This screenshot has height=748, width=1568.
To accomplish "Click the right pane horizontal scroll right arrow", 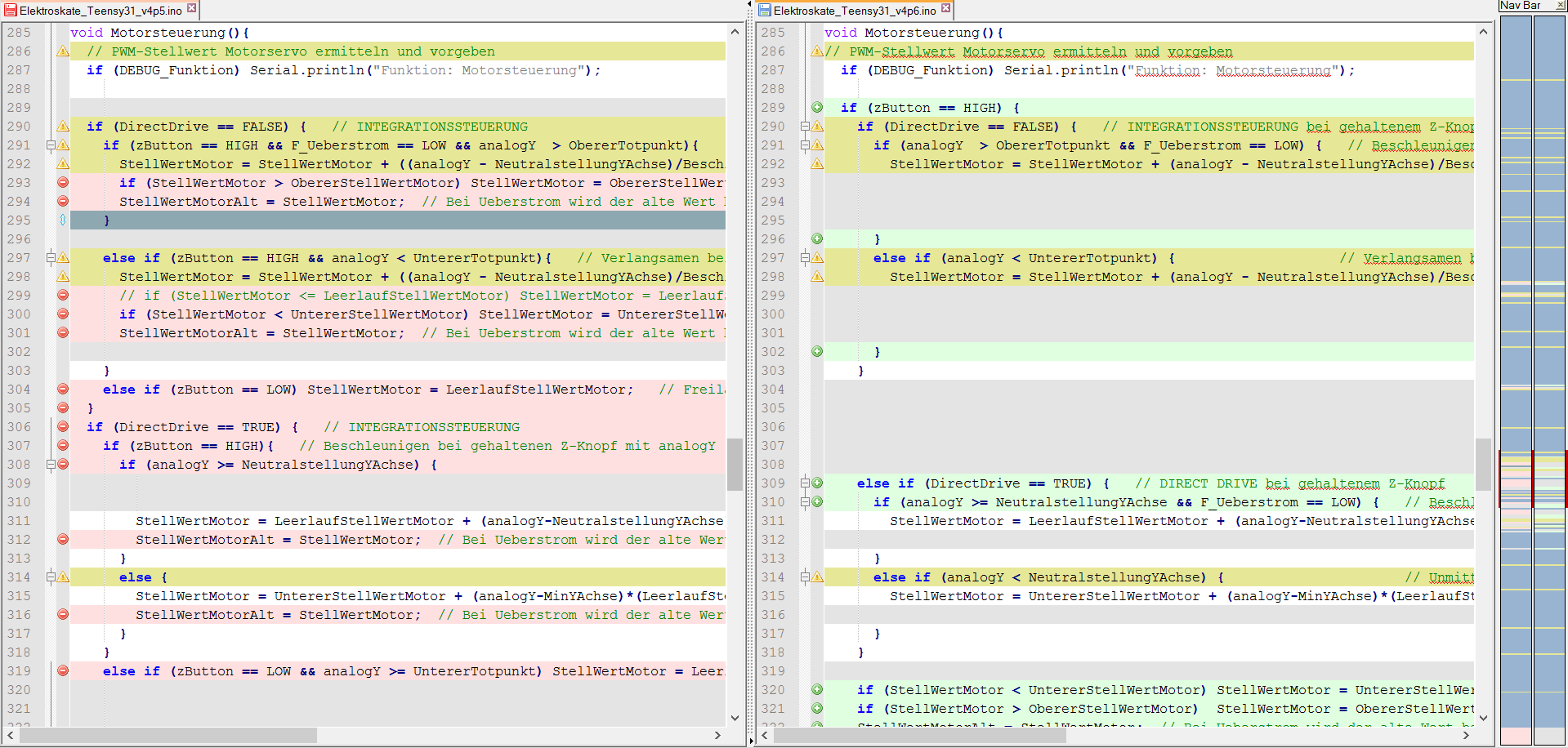I will click(1466, 735).
